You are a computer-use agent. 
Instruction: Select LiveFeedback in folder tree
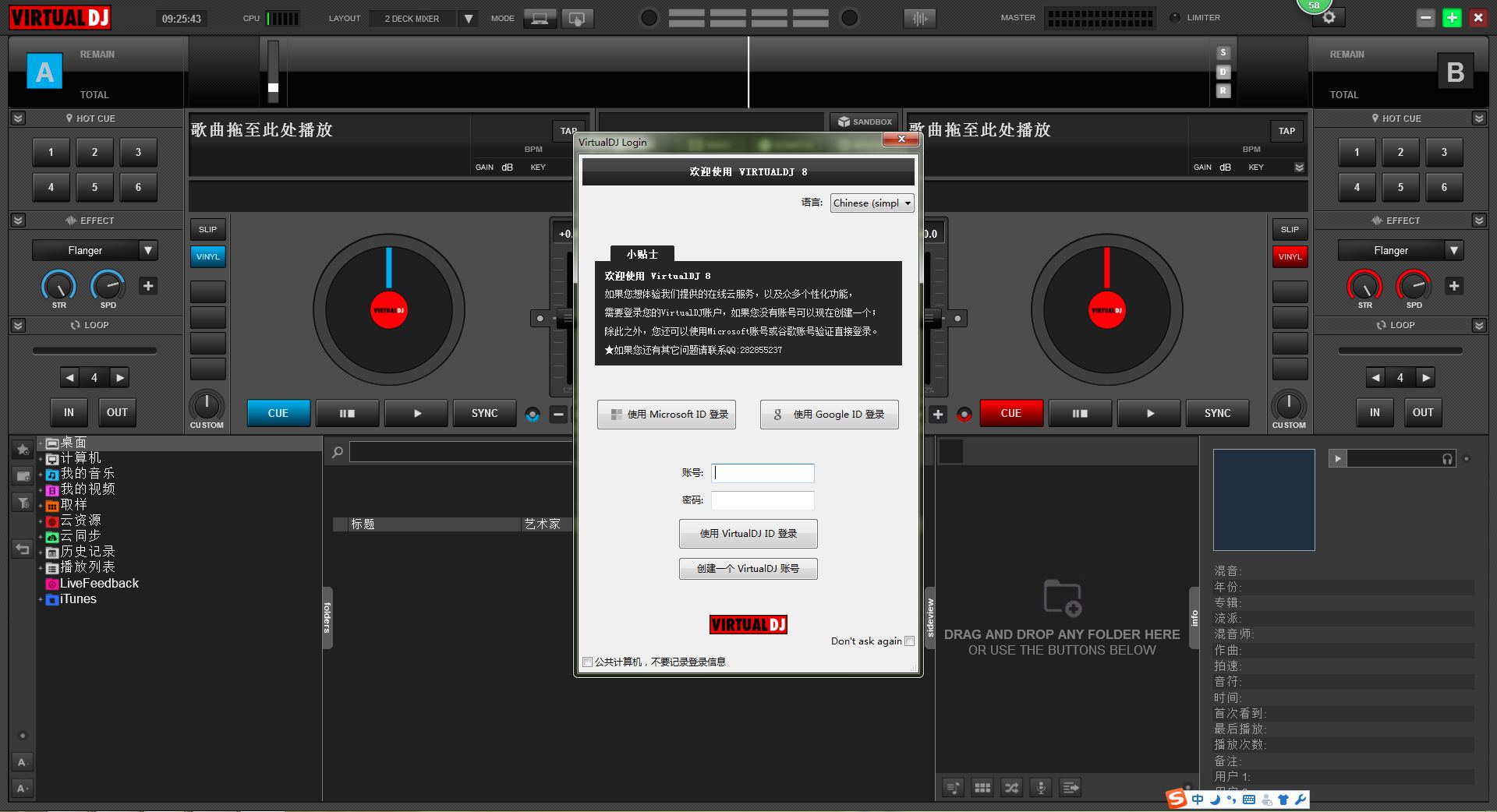click(x=99, y=583)
